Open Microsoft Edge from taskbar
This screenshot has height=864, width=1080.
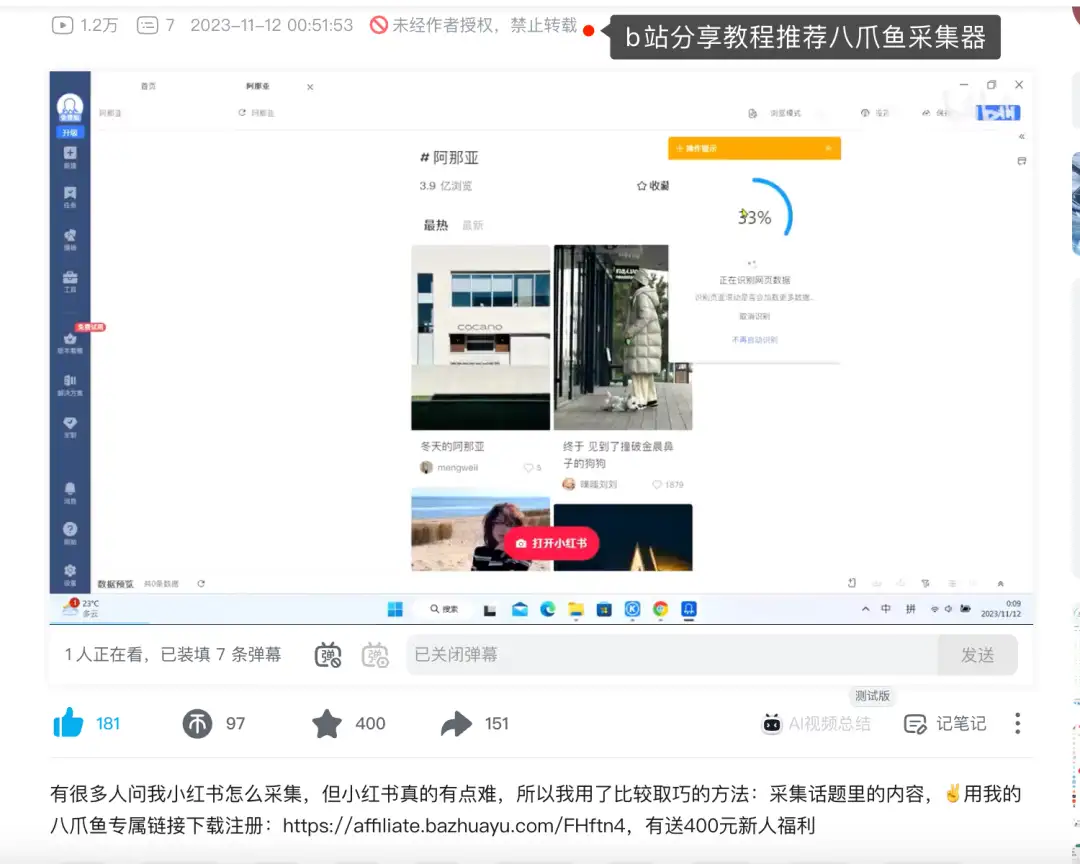point(548,609)
